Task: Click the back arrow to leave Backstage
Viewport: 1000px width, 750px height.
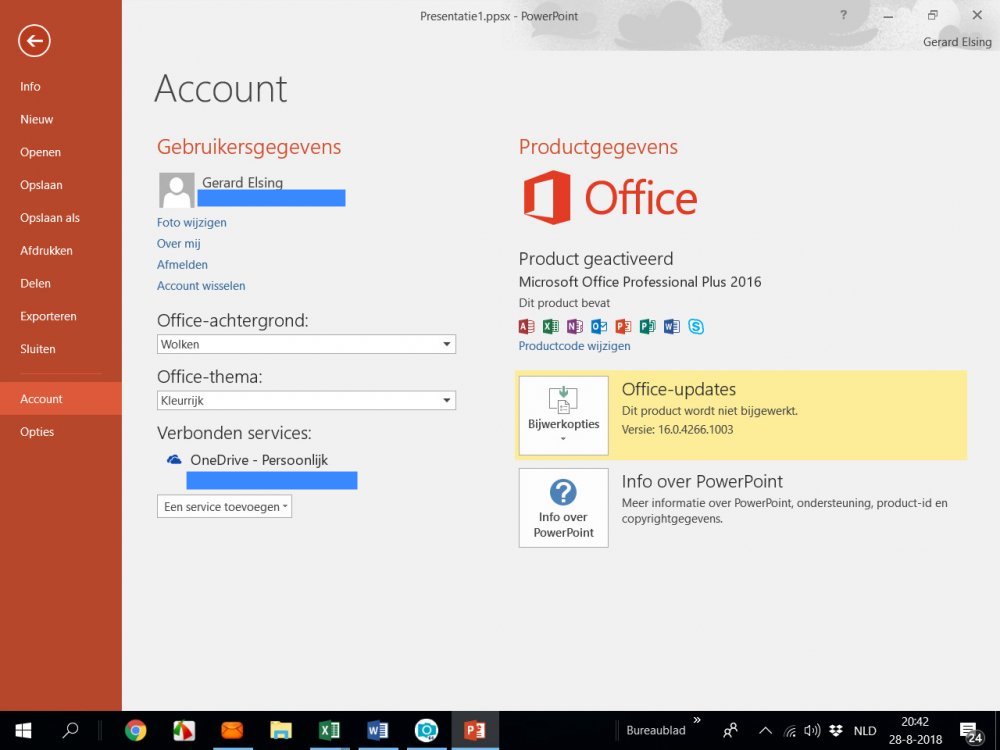Action: (x=34, y=41)
